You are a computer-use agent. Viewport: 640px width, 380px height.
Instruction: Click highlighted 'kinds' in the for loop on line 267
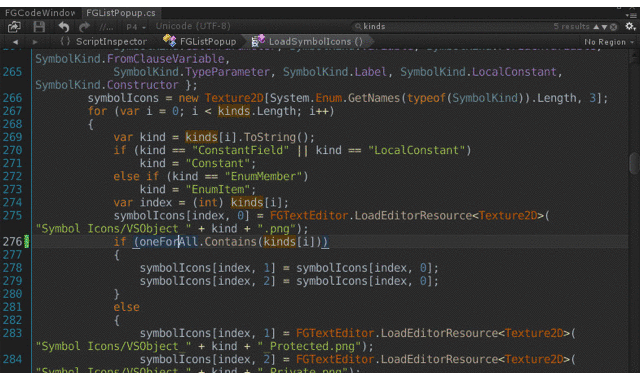pyautogui.click(x=233, y=111)
